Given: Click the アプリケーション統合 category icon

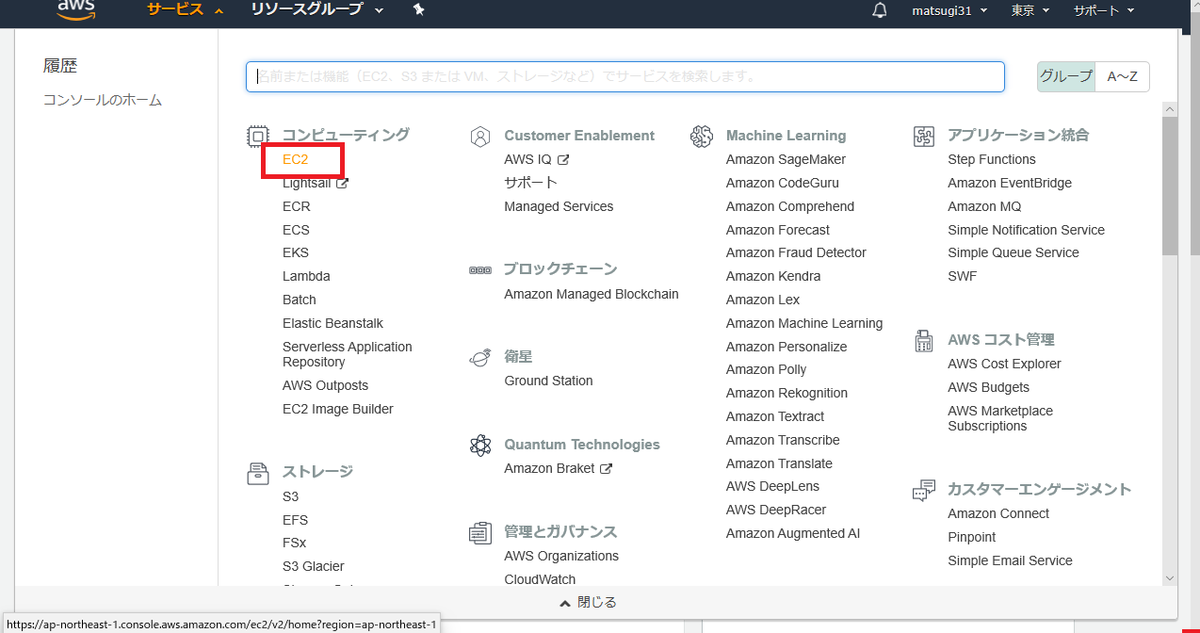Looking at the screenshot, I should tap(923, 136).
